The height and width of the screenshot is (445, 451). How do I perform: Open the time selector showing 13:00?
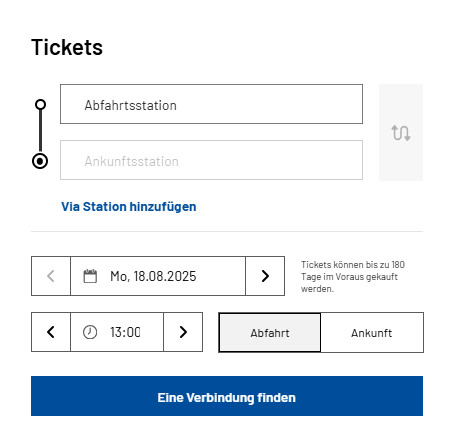[x=117, y=332]
